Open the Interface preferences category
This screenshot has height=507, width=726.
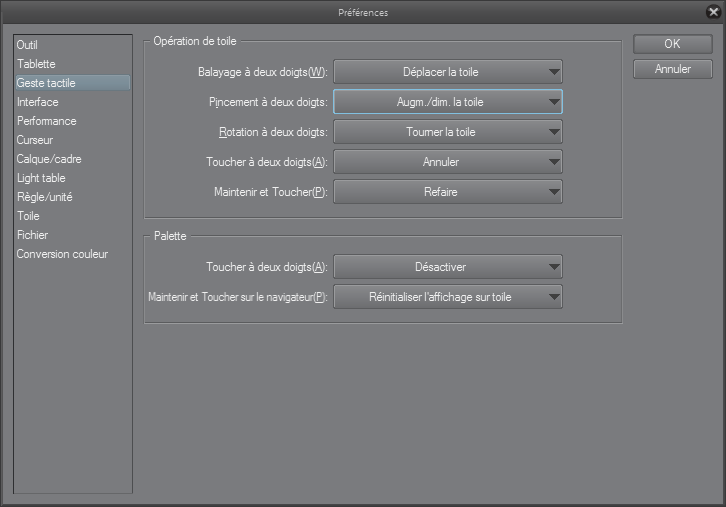(38, 102)
